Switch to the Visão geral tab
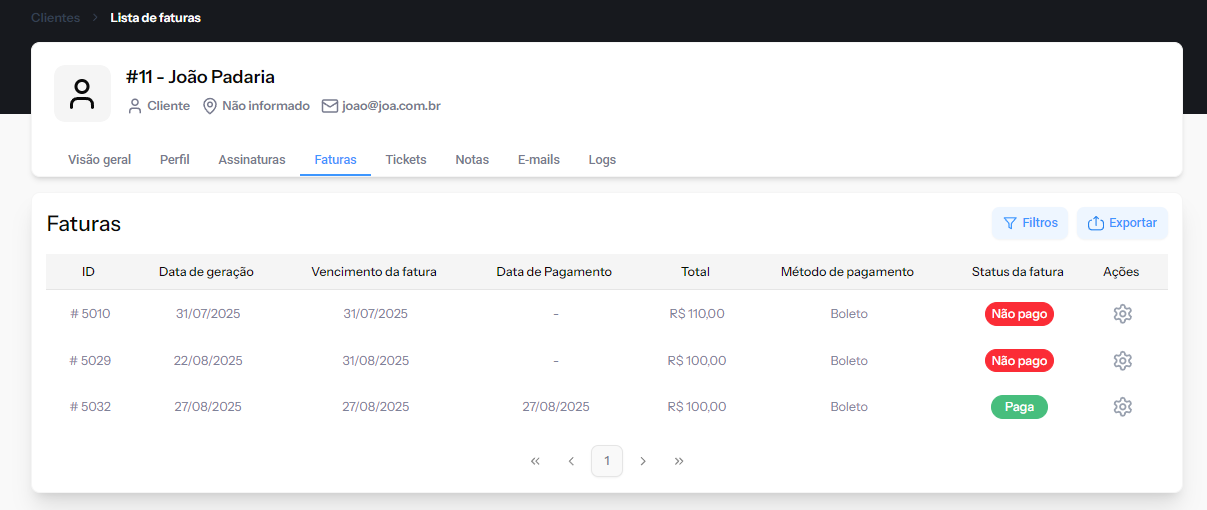1207x510 pixels. 99,160
